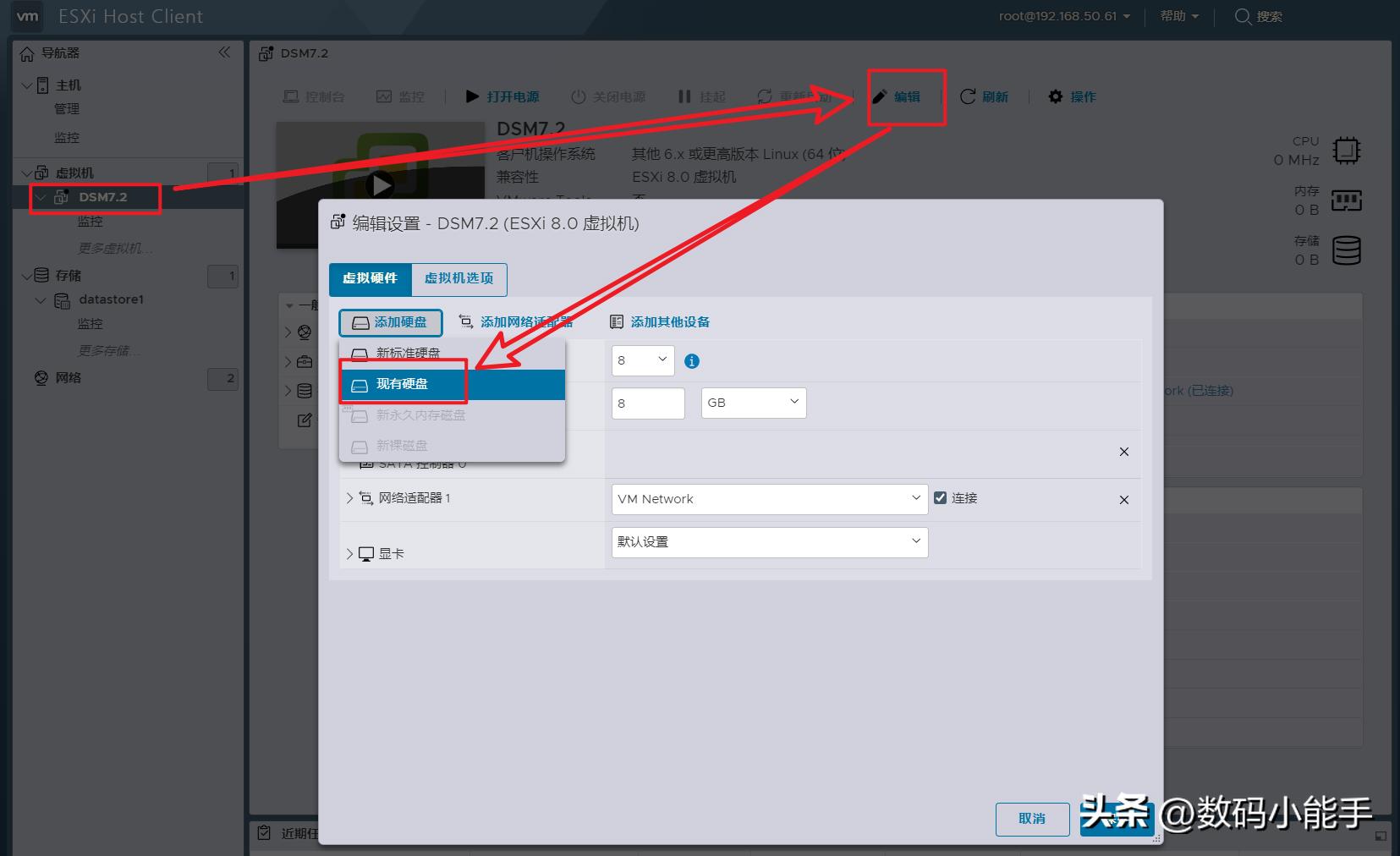Expand the 网络适配器 1 row
Image resolution: width=1400 pixels, height=856 pixels.
coord(349,498)
